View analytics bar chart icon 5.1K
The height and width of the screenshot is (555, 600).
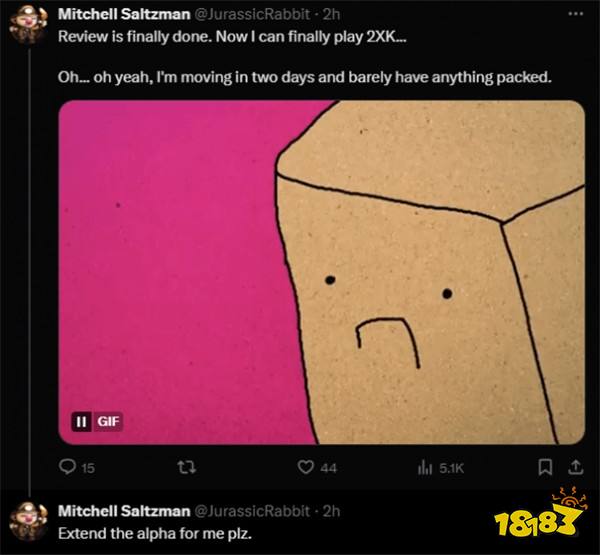tap(425, 467)
